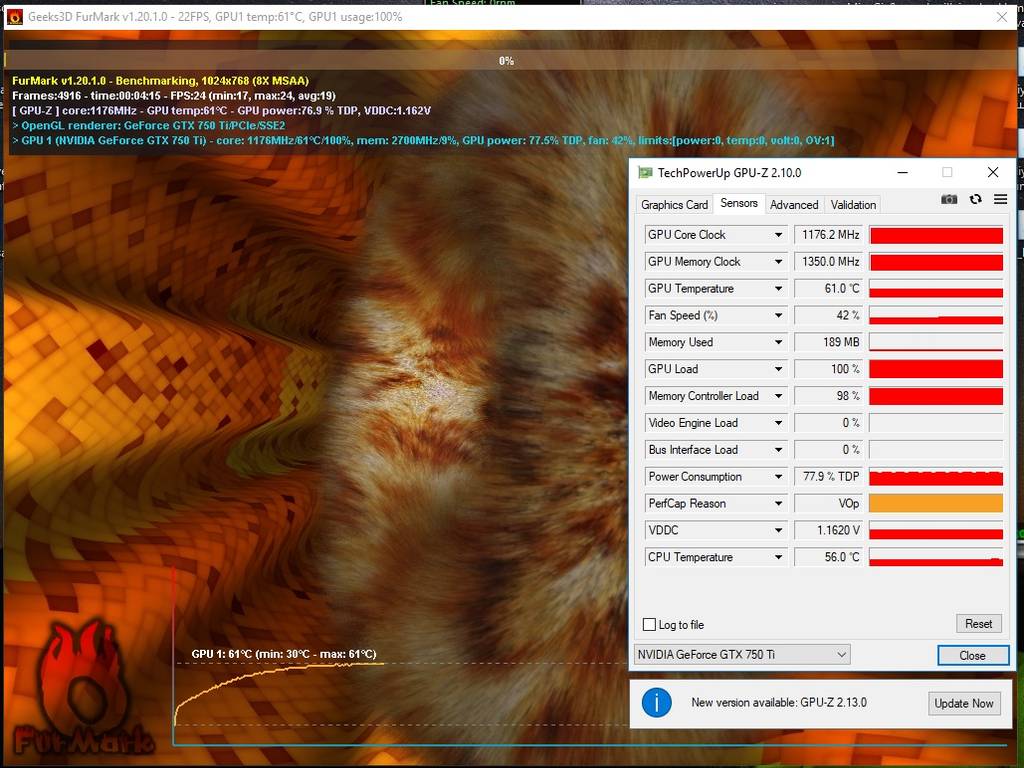
Task: Click the OpenGL renderer line in FurMark
Action: [x=149, y=125]
